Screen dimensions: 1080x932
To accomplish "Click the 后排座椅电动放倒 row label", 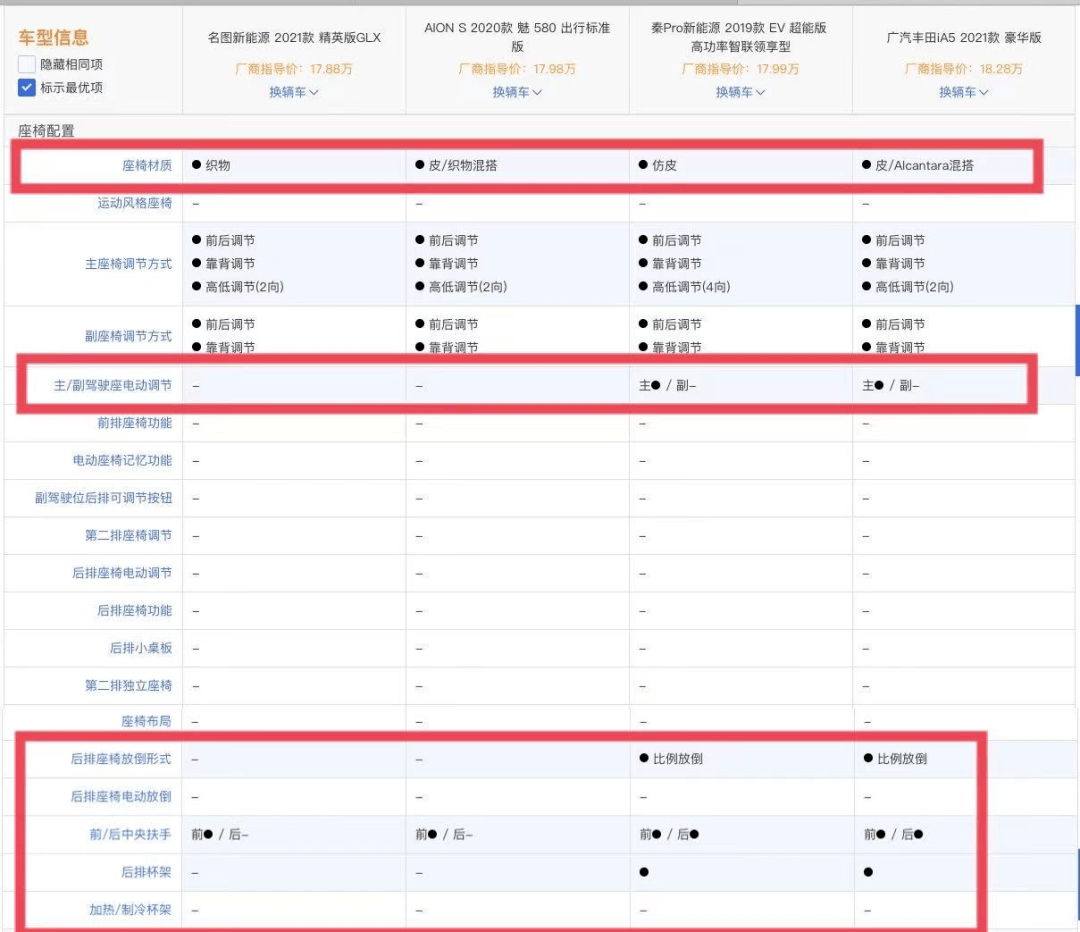I will point(121,797).
